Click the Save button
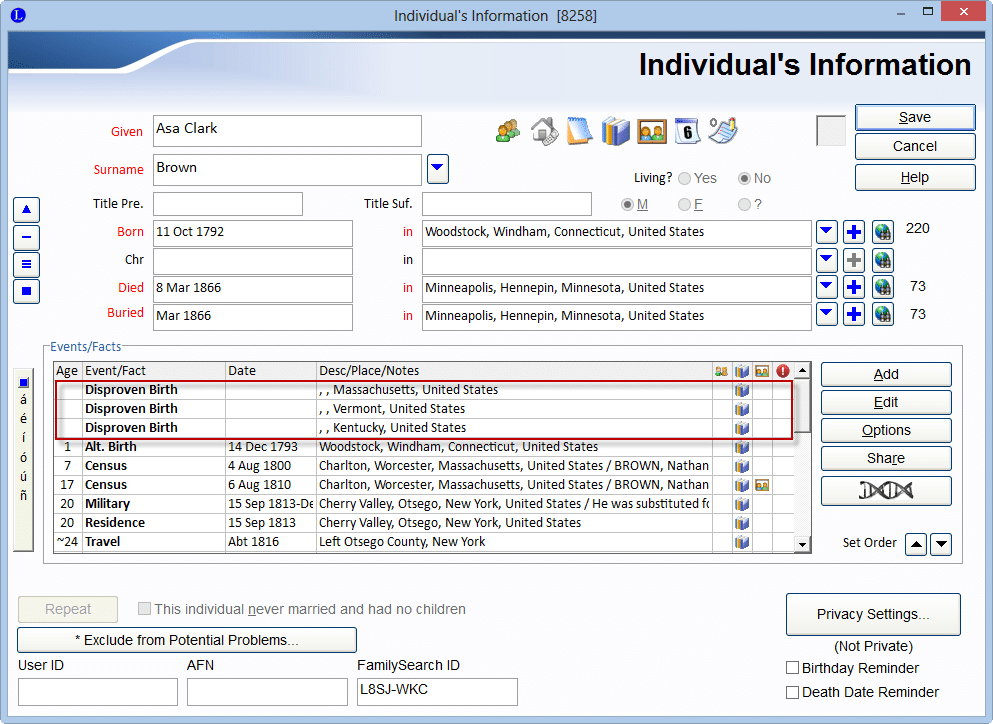 point(915,117)
